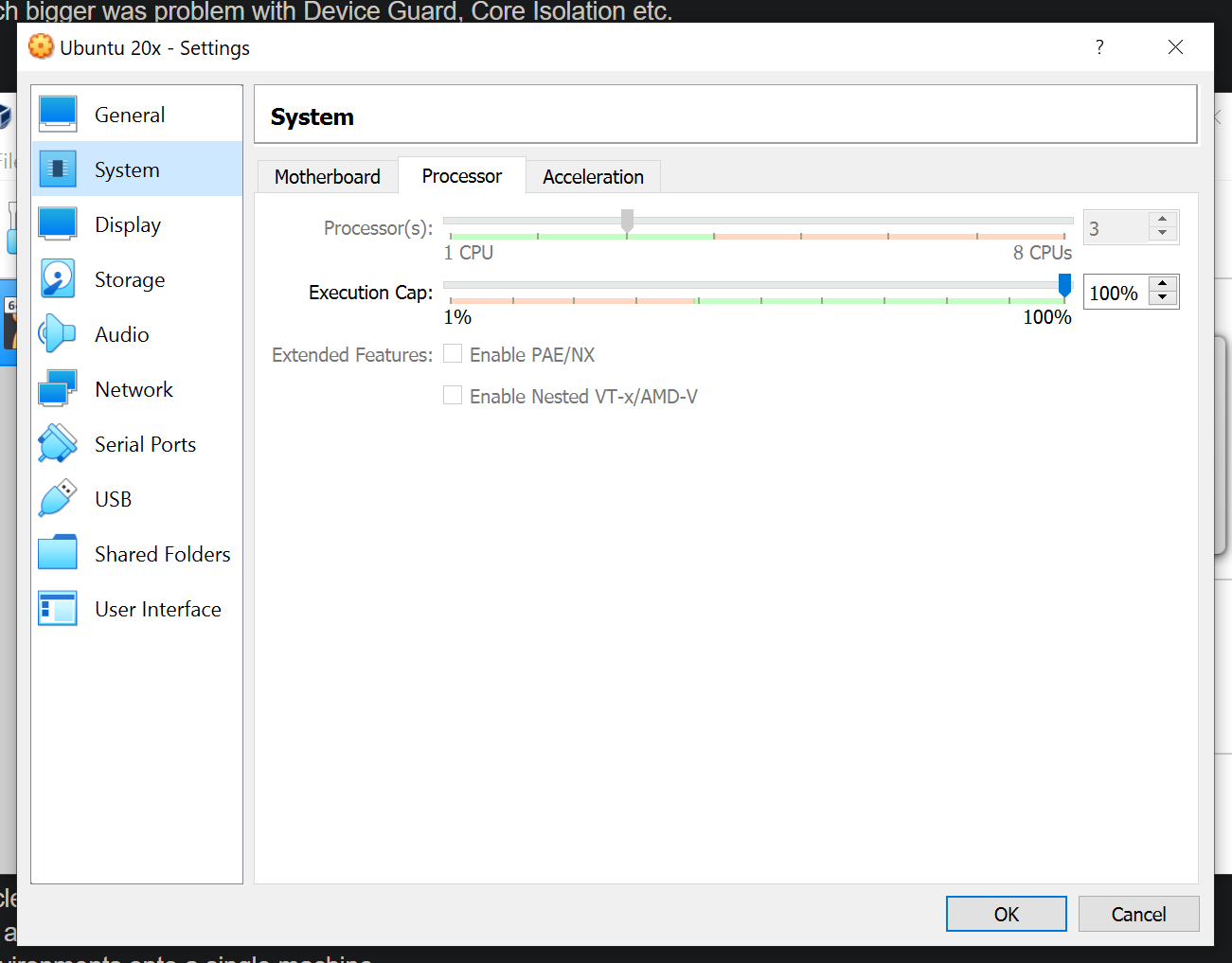
Task: Click the Network monitors icon
Action: coord(58,389)
